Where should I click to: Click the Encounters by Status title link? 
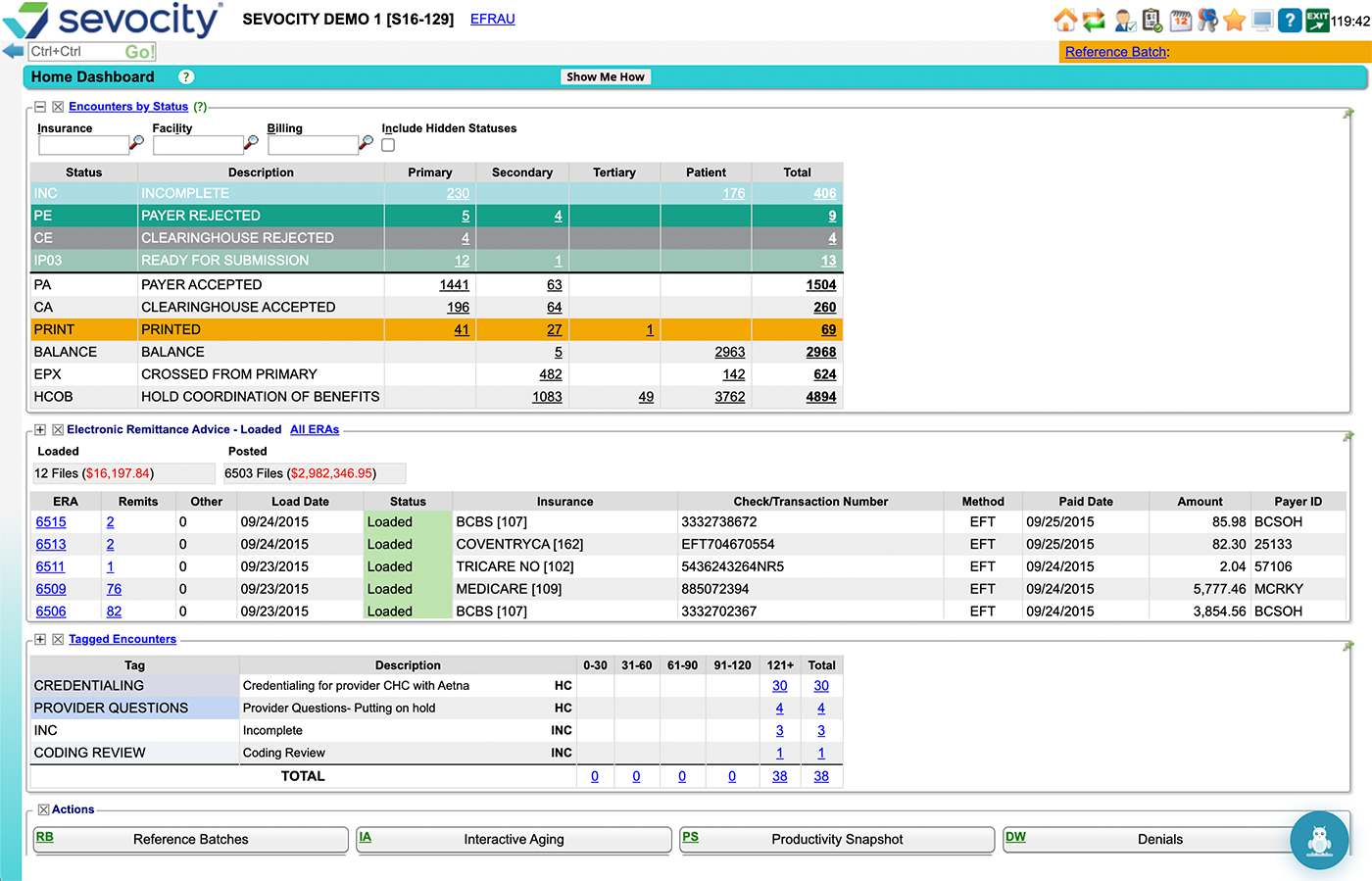point(128,107)
